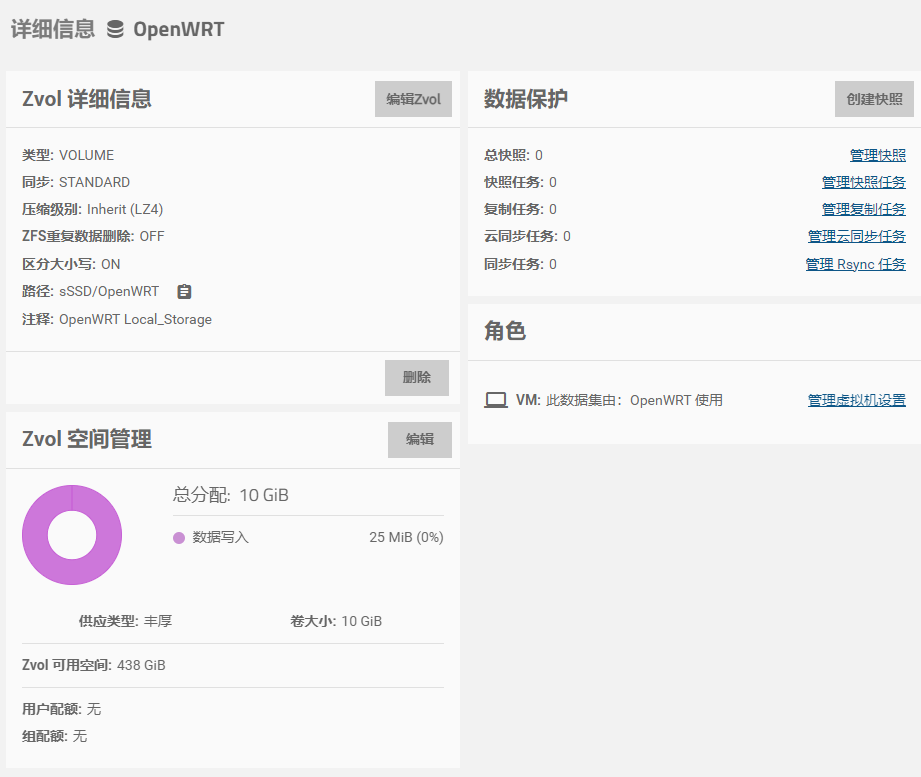Image resolution: width=921 pixels, height=777 pixels.
Task: Open the 编辑Zvol dialog
Action: (413, 98)
